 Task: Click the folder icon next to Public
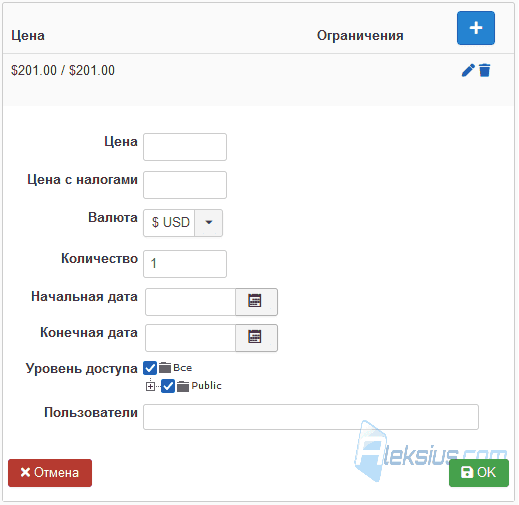click(183, 386)
